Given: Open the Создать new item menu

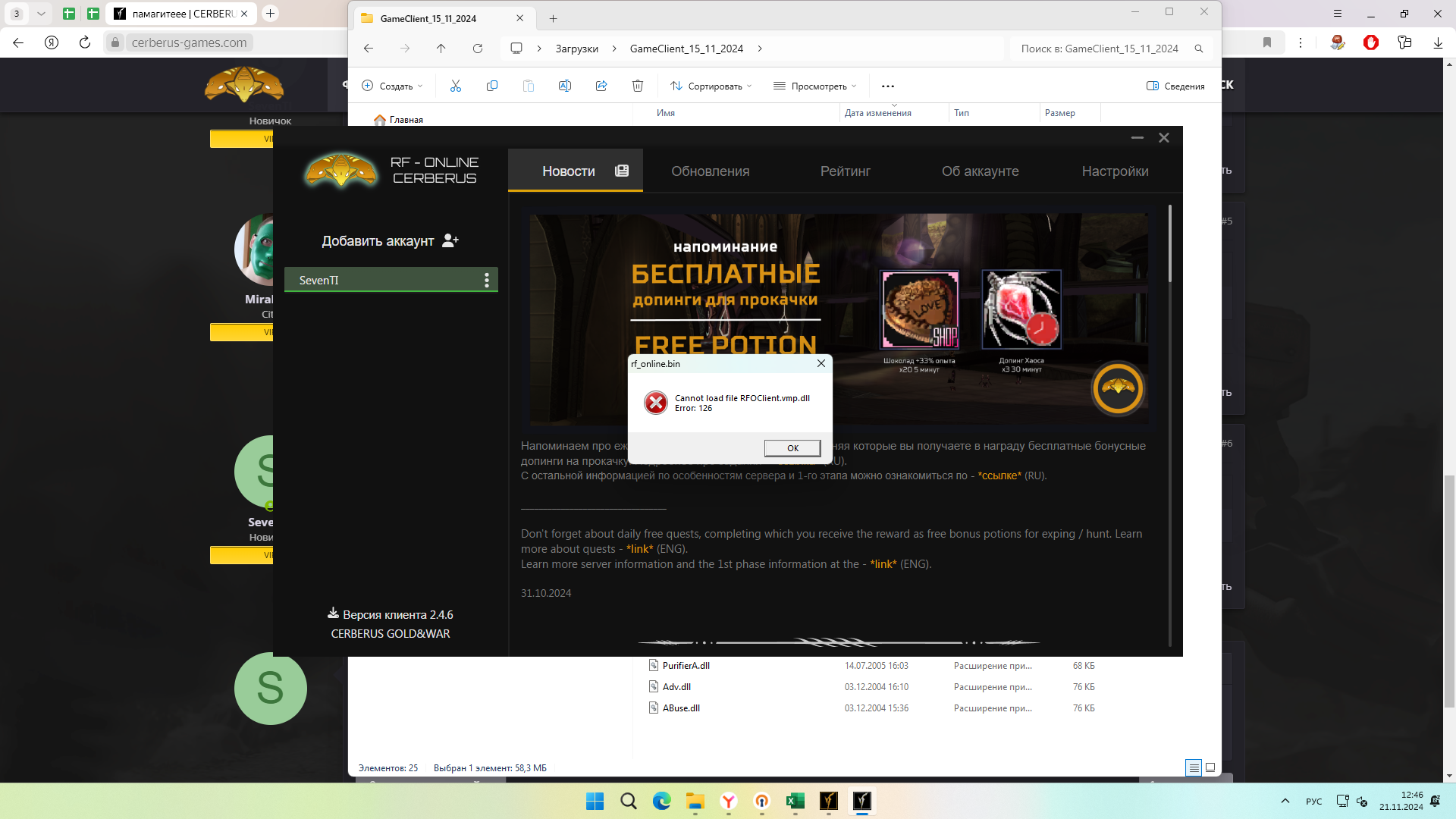Looking at the screenshot, I should pyautogui.click(x=391, y=86).
